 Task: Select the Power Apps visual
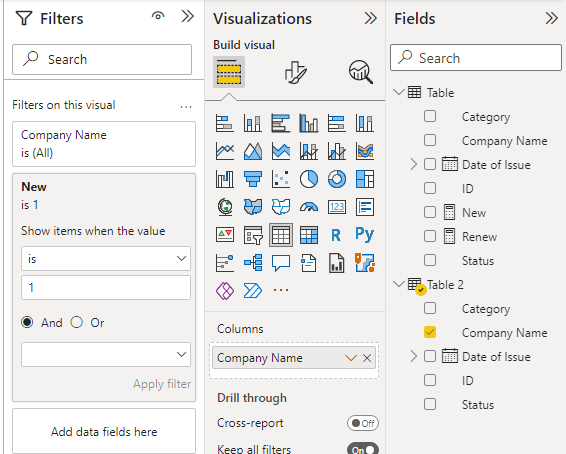click(225, 291)
